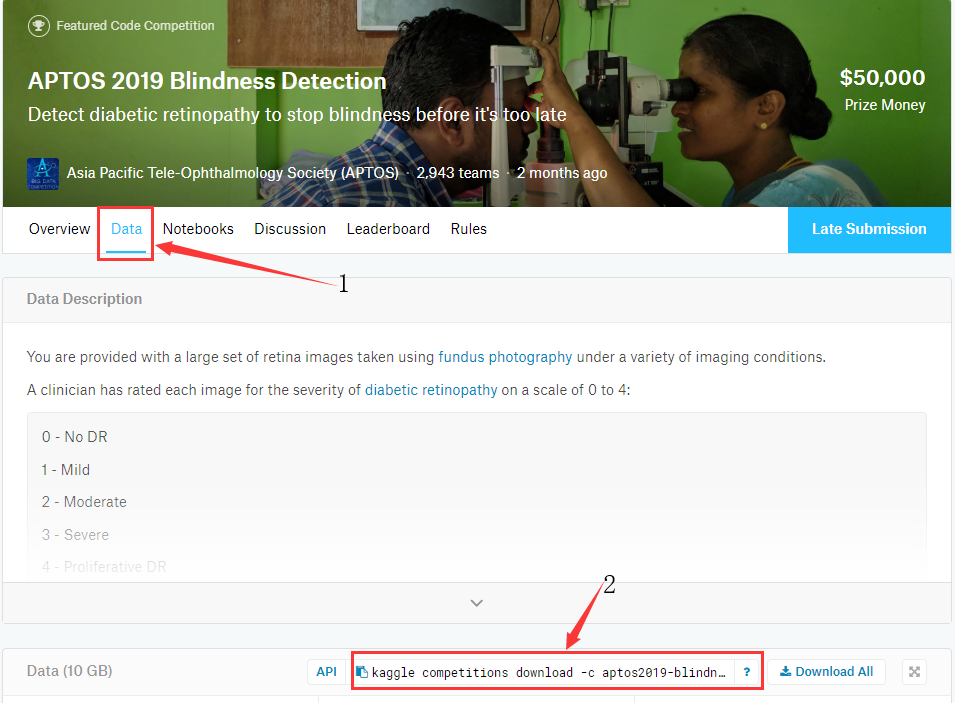Click the kaggle competitions download command field
This screenshot has width=955, height=703.
[x=548, y=673]
